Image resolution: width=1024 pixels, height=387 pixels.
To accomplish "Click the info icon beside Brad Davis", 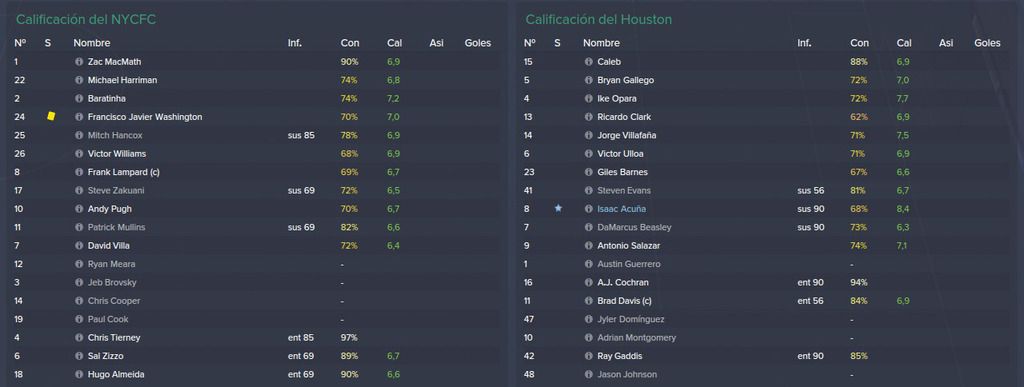I will pos(588,302).
